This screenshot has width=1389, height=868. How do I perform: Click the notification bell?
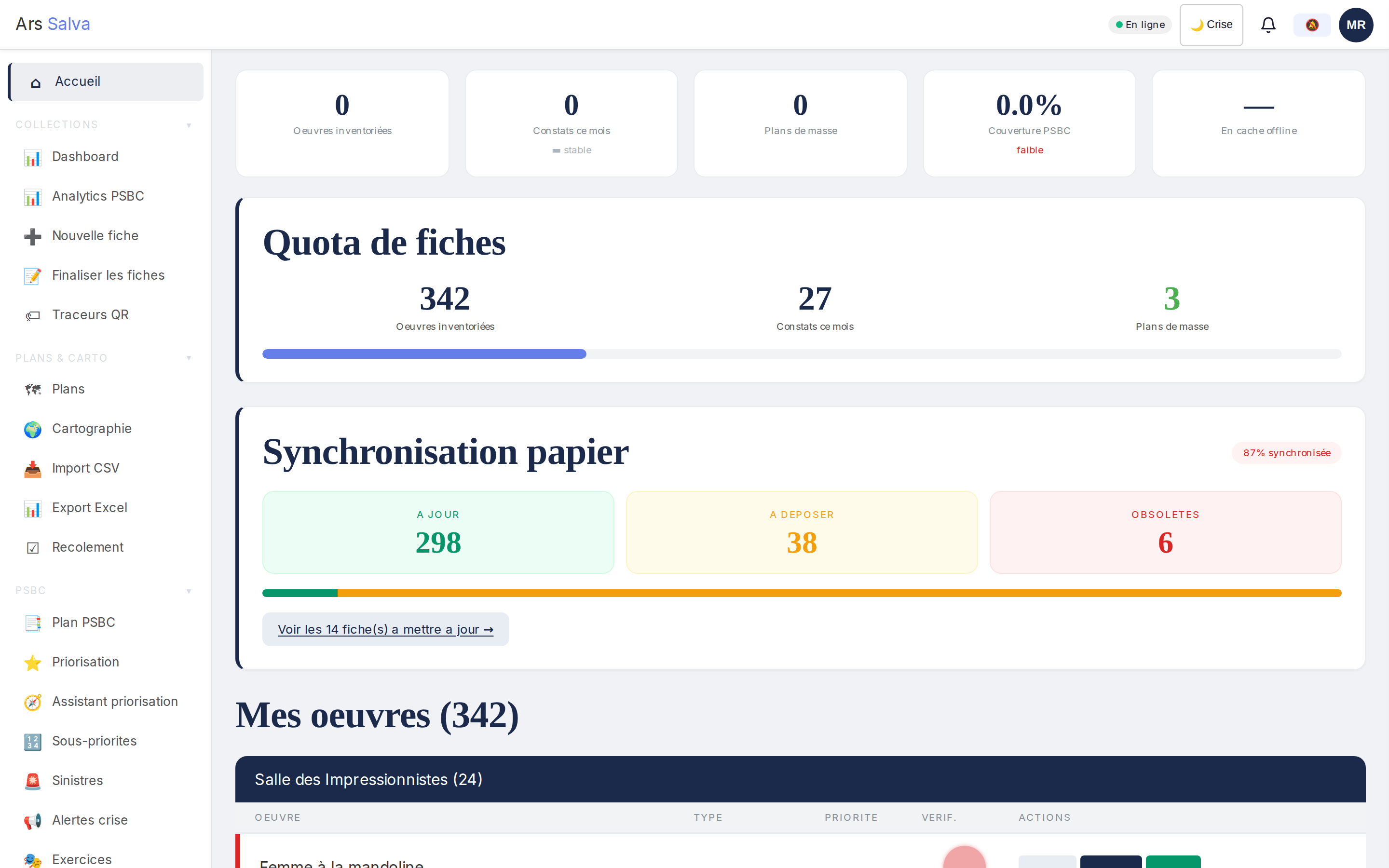(1268, 25)
